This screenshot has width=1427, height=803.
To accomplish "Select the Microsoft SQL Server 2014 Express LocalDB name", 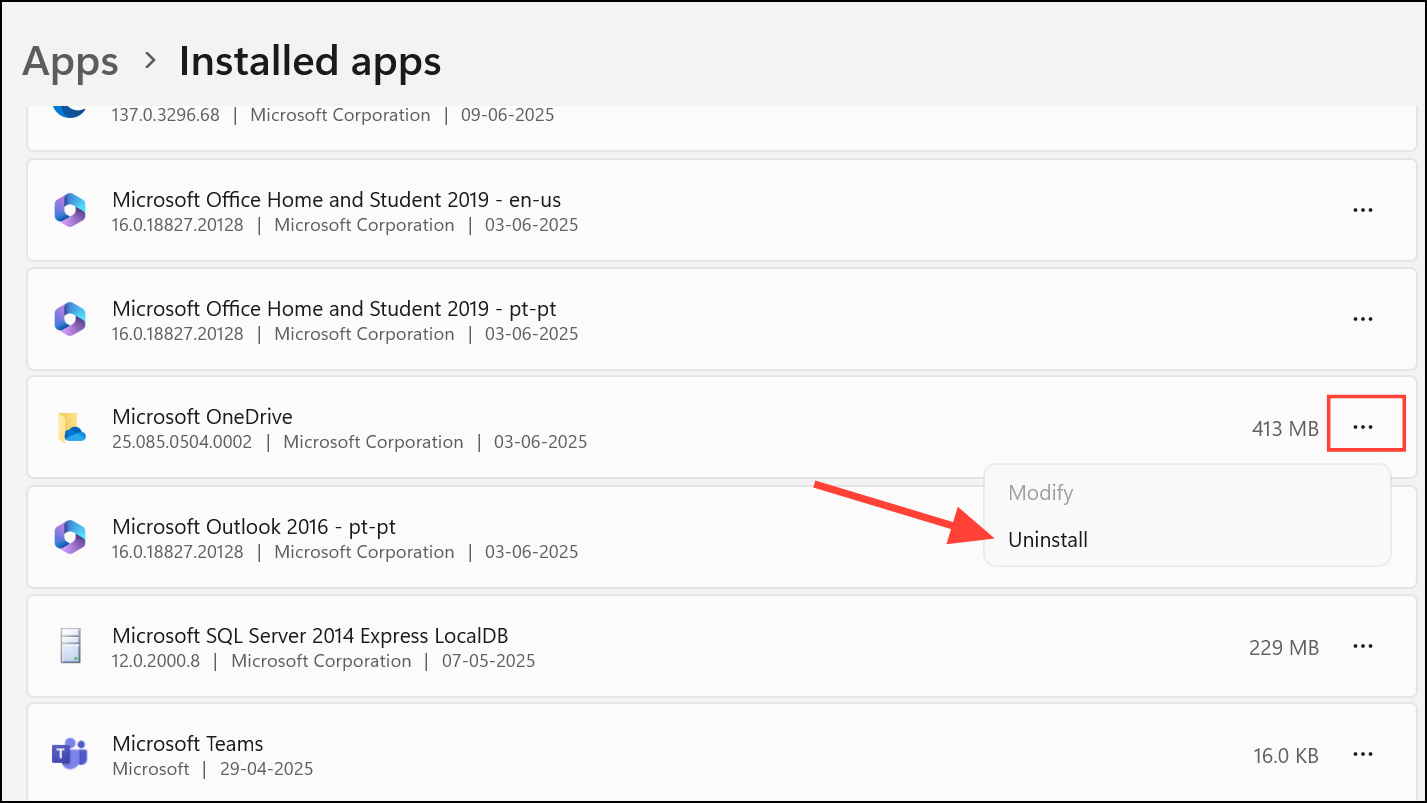I will point(310,635).
